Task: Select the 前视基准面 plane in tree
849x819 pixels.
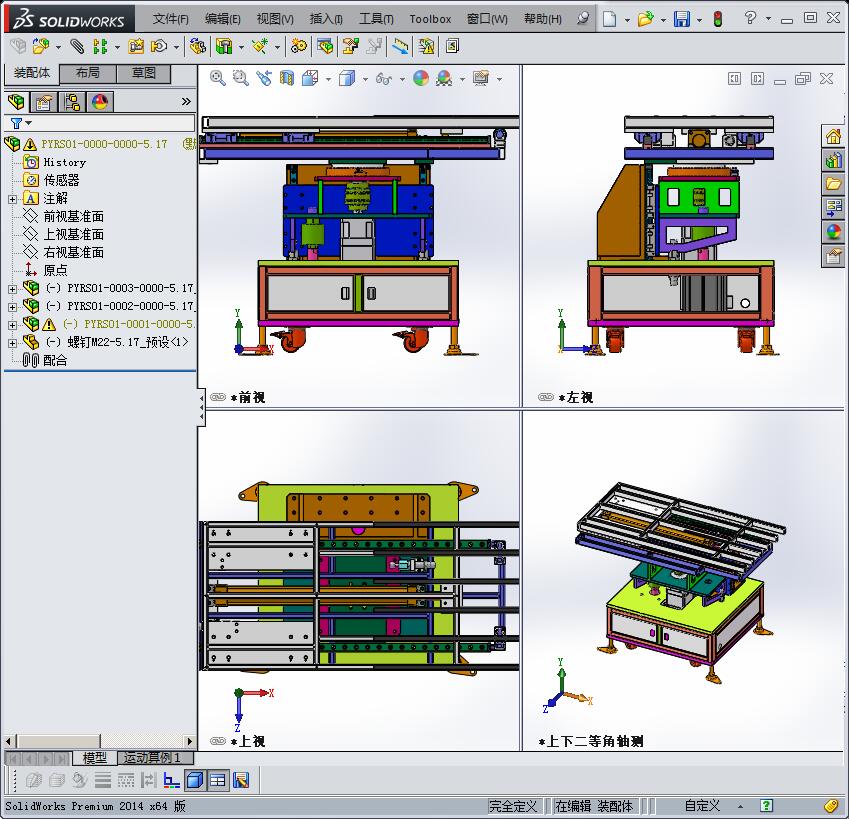Action: (x=73, y=217)
